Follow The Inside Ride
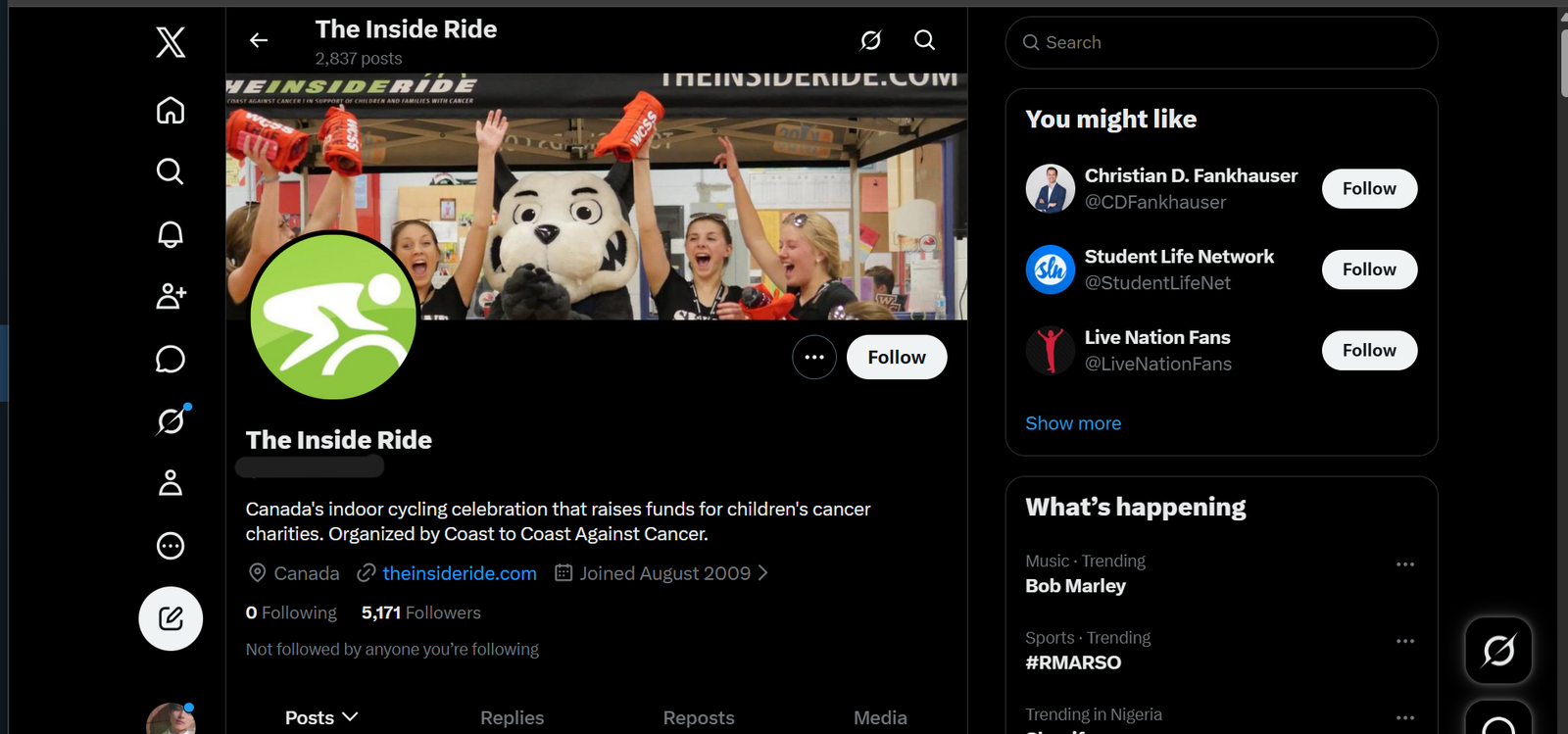This screenshot has width=1568, height=734. (897, 357)
